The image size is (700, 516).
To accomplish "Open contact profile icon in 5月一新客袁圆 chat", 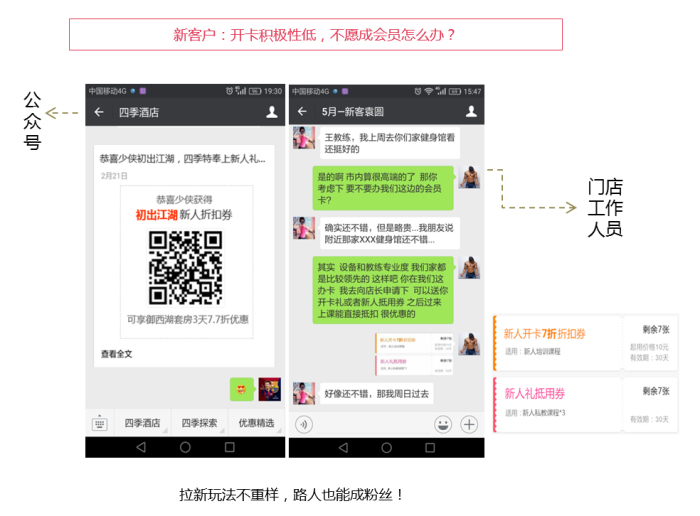I will (471, 113).
